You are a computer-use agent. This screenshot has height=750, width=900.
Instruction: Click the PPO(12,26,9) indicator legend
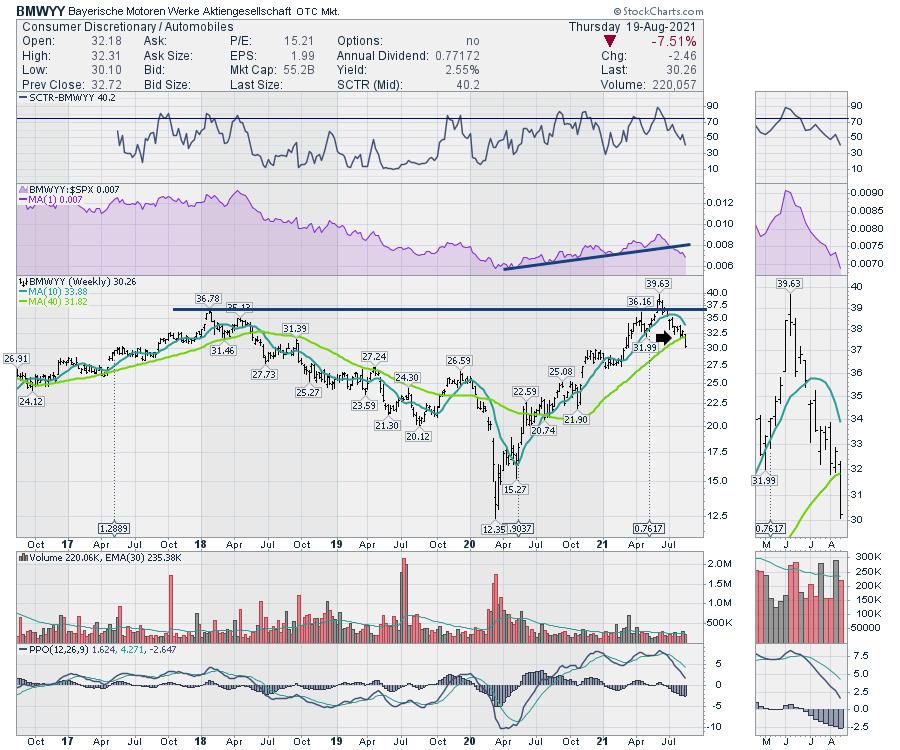point(98,650)
